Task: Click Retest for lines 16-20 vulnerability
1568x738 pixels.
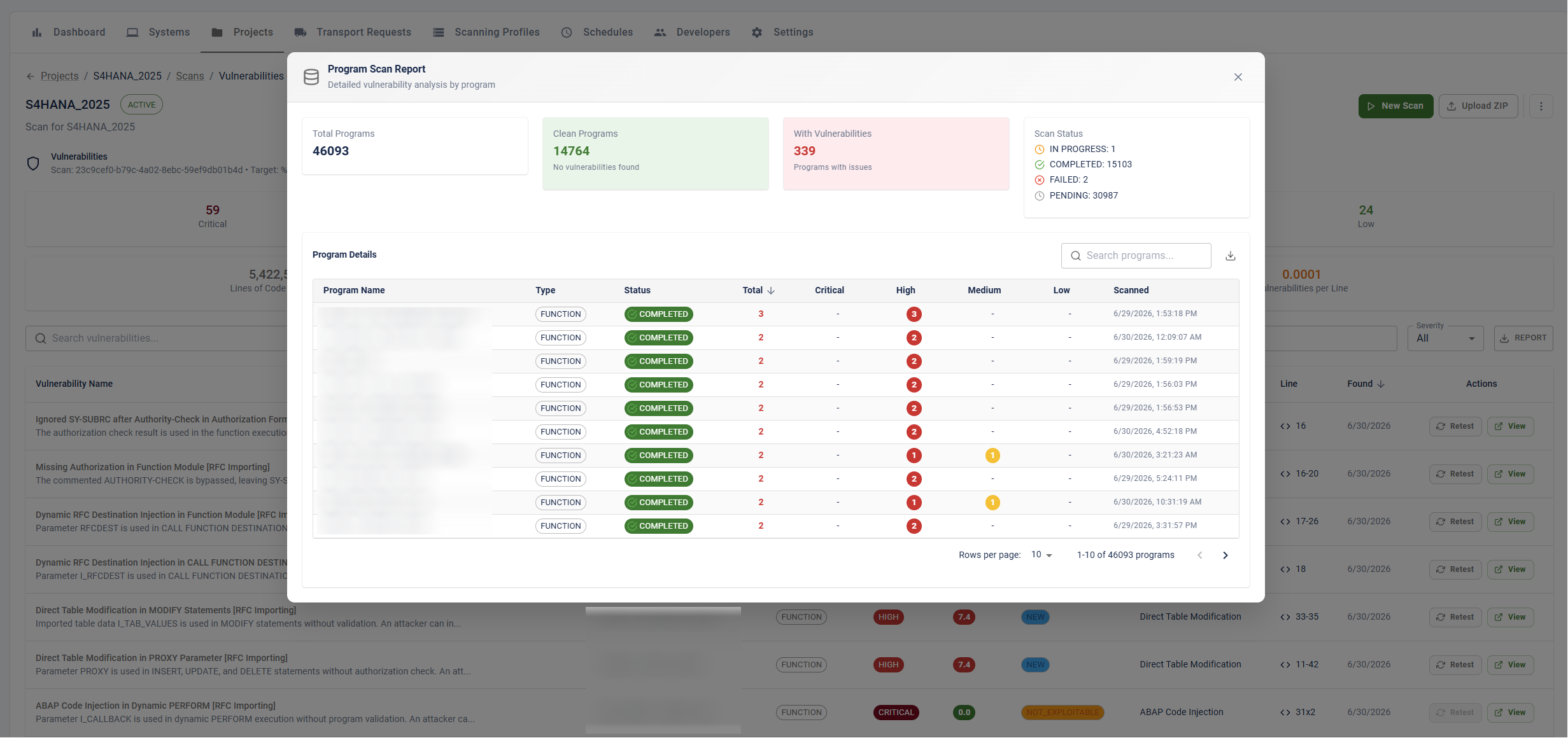Action: pos(1455,474)
